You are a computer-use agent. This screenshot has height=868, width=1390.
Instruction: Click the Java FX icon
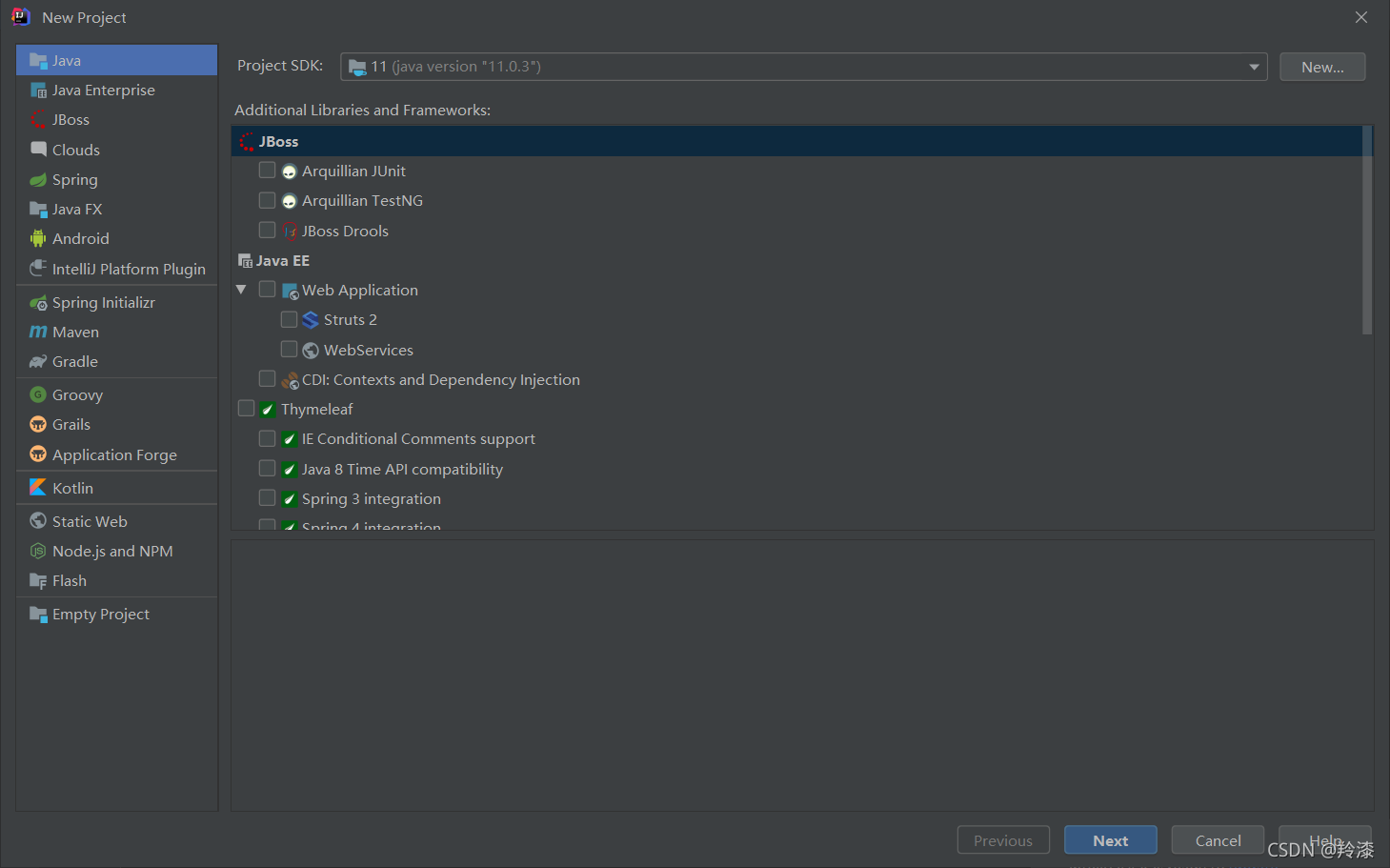pos(38,209)
